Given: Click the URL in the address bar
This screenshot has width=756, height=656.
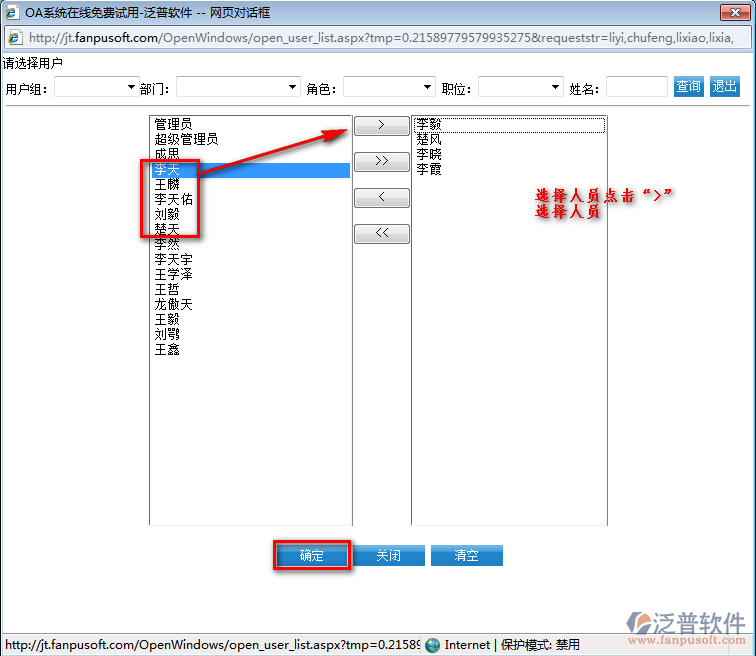Looking at the screenshot, I should (x=381, y=38).
